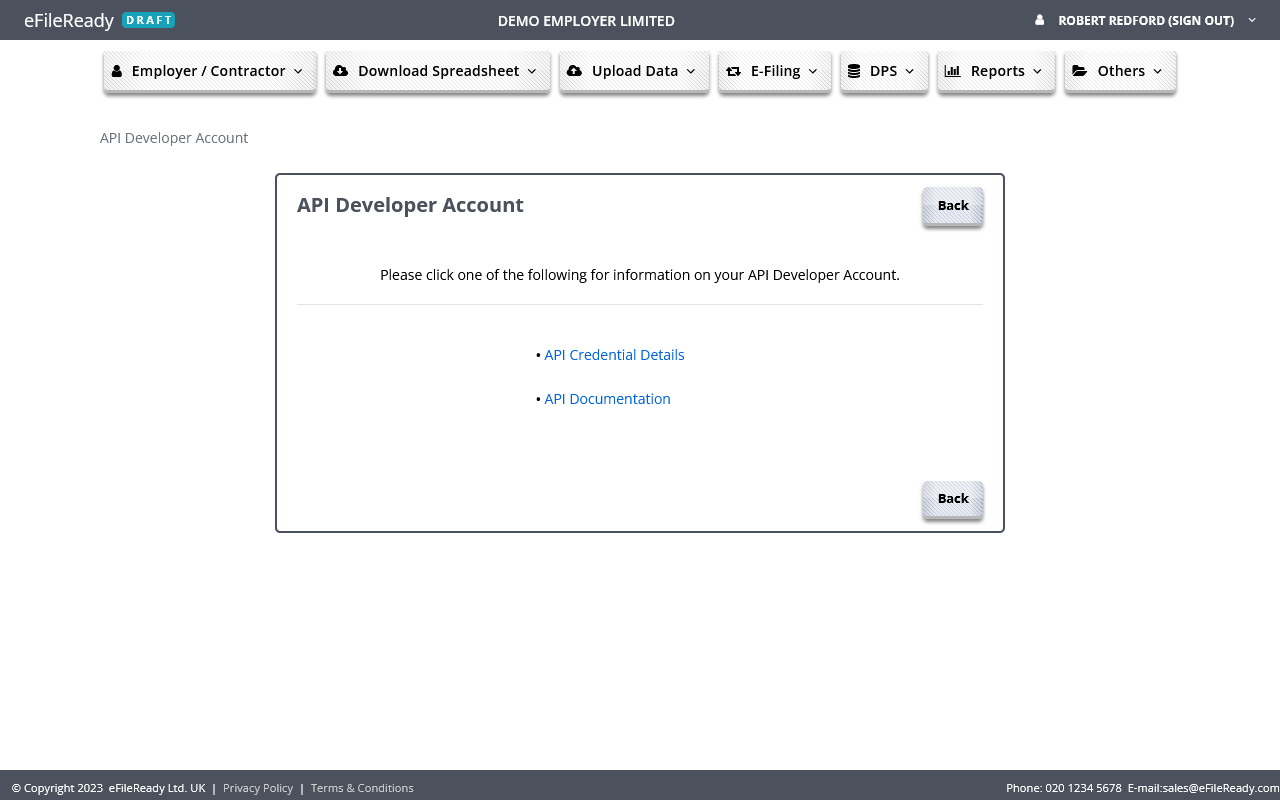Click the DEMO EMPLOYER LIMITED header title
Image resolution: width=1280 pixels, height=800 pixels.
586,21
